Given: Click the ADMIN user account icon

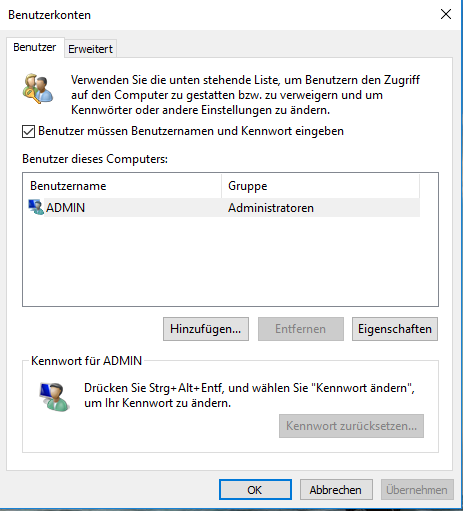Looking at the screenshot, I should (x=36, y=207).
